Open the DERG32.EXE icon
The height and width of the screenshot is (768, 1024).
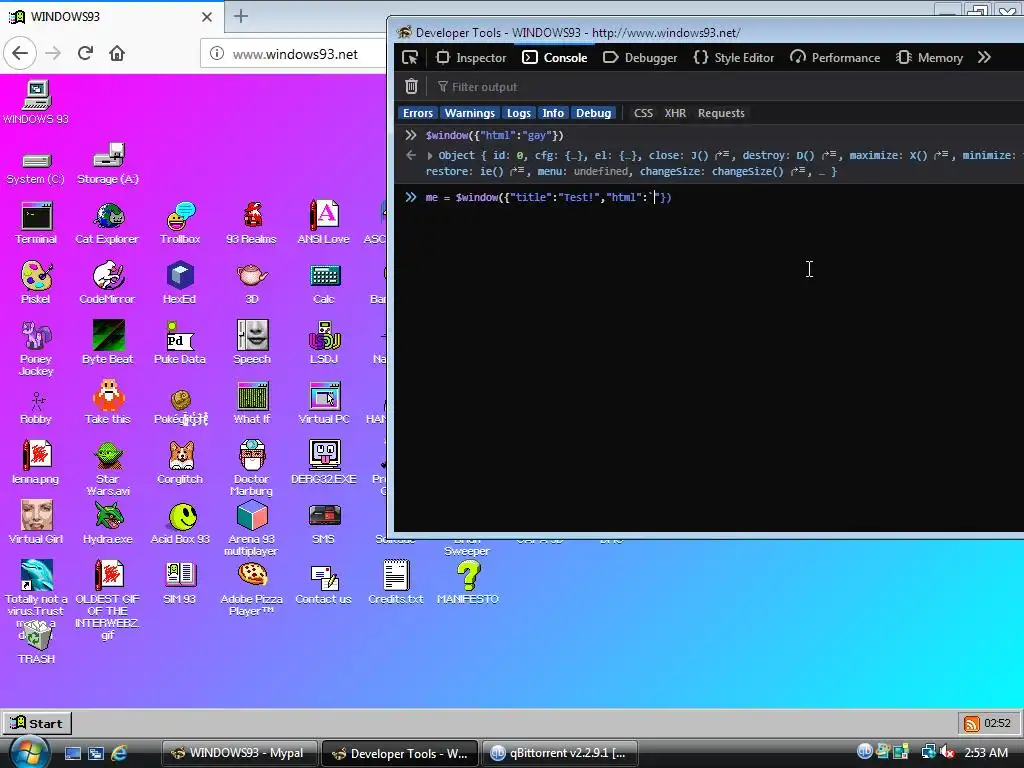324,462
